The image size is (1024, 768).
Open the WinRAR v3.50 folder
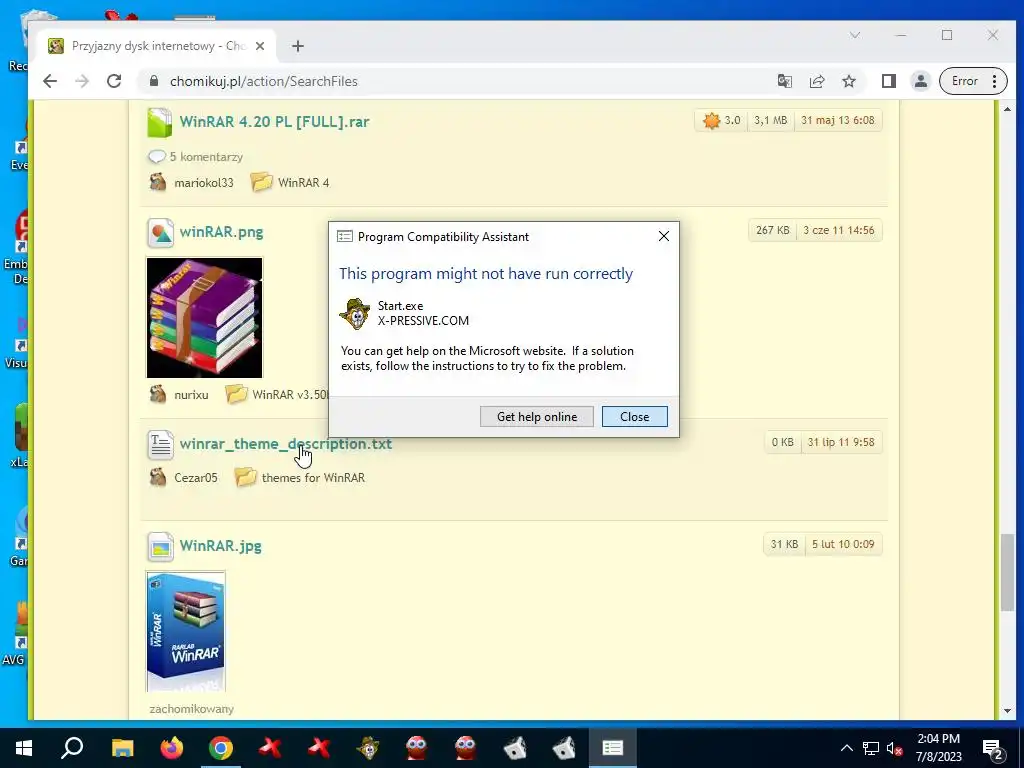[290, 394]
